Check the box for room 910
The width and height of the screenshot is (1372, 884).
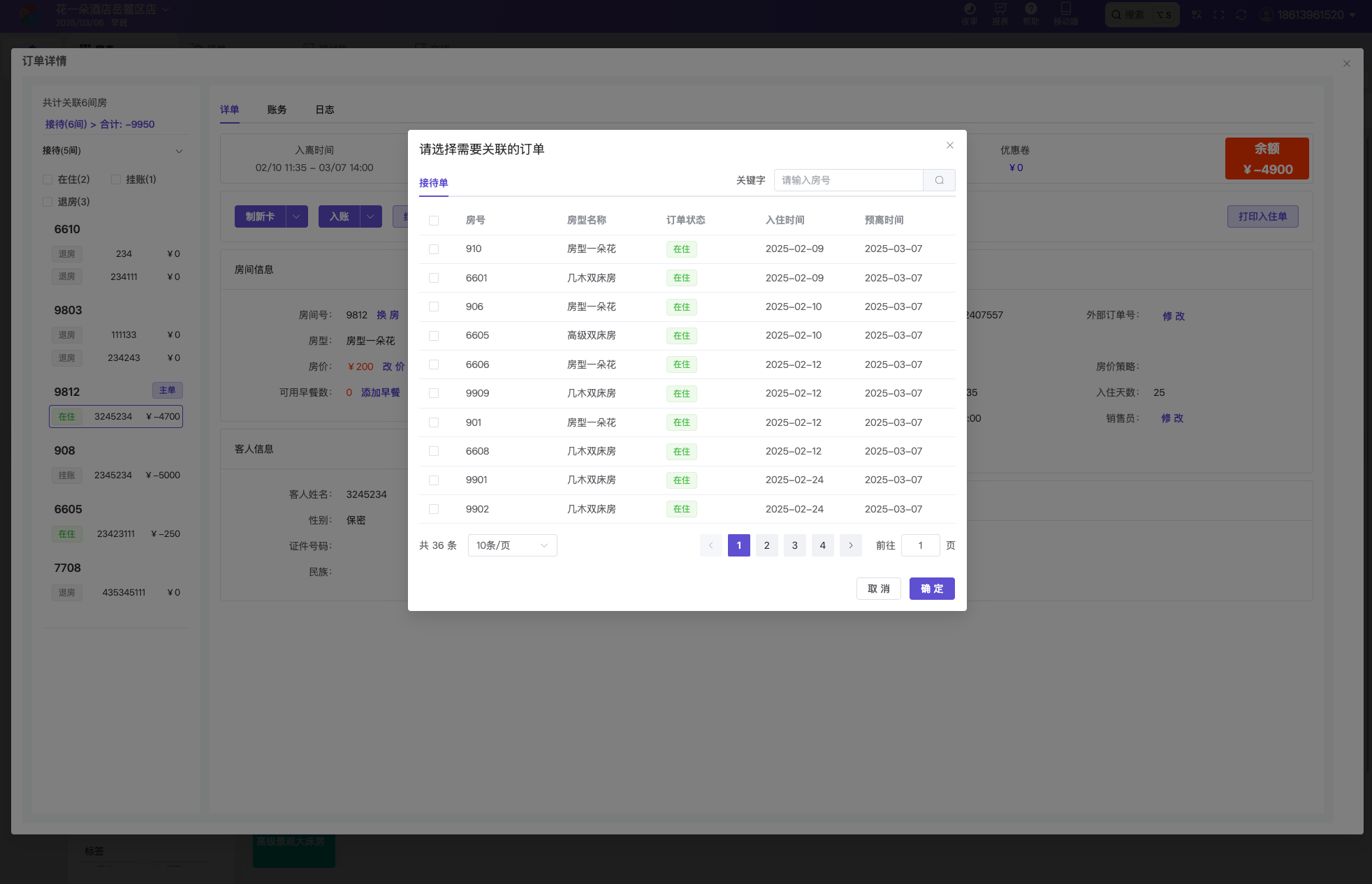pyautogui.click(x=434, y=249)
